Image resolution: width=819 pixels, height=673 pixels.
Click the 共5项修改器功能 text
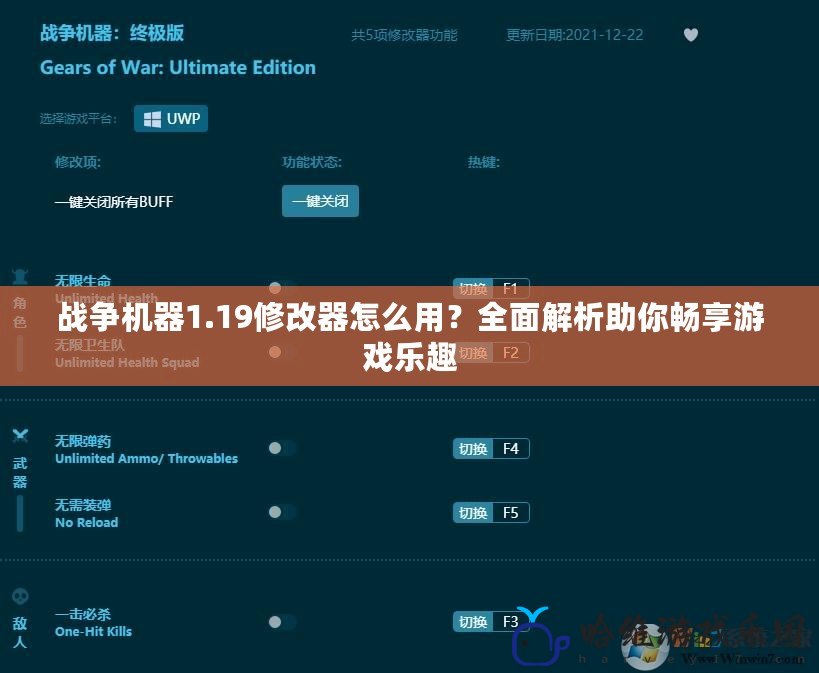coord(404,35)
